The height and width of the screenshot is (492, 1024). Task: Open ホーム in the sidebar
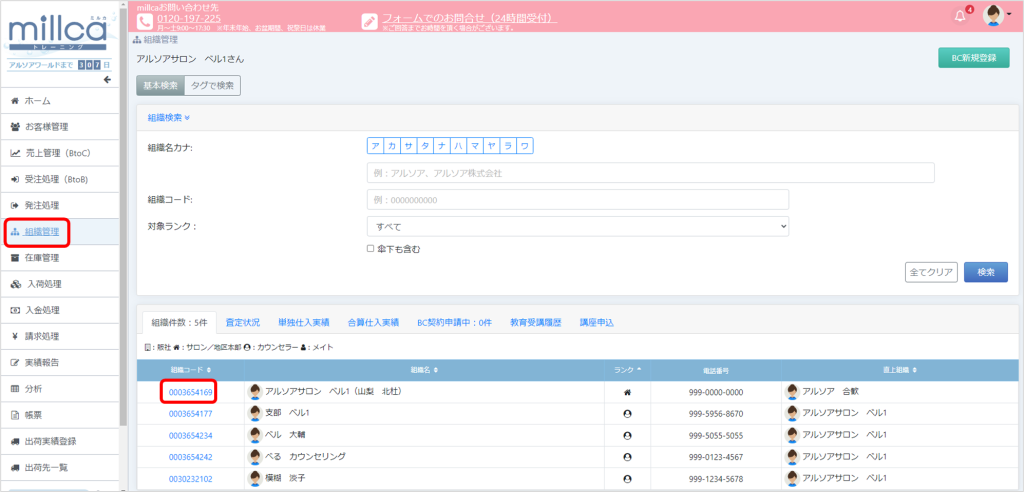[x=37, y=101]
